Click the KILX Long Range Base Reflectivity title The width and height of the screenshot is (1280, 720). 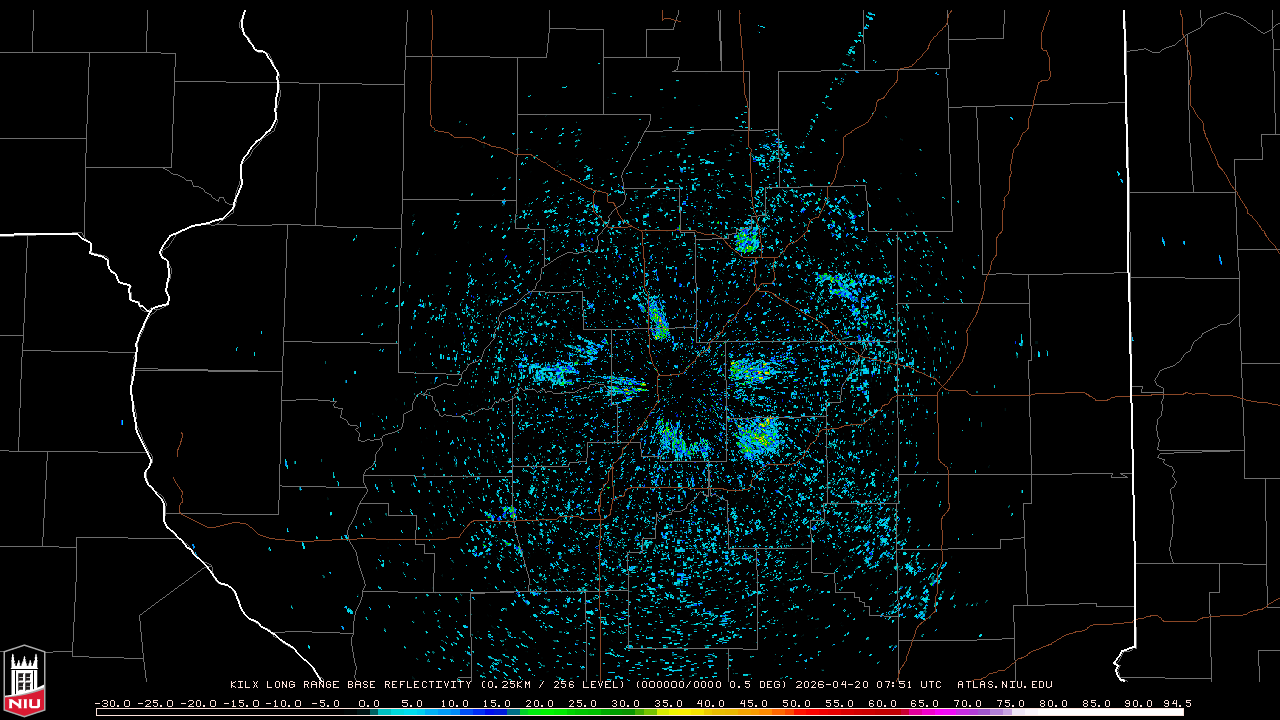tap(350, 685)
